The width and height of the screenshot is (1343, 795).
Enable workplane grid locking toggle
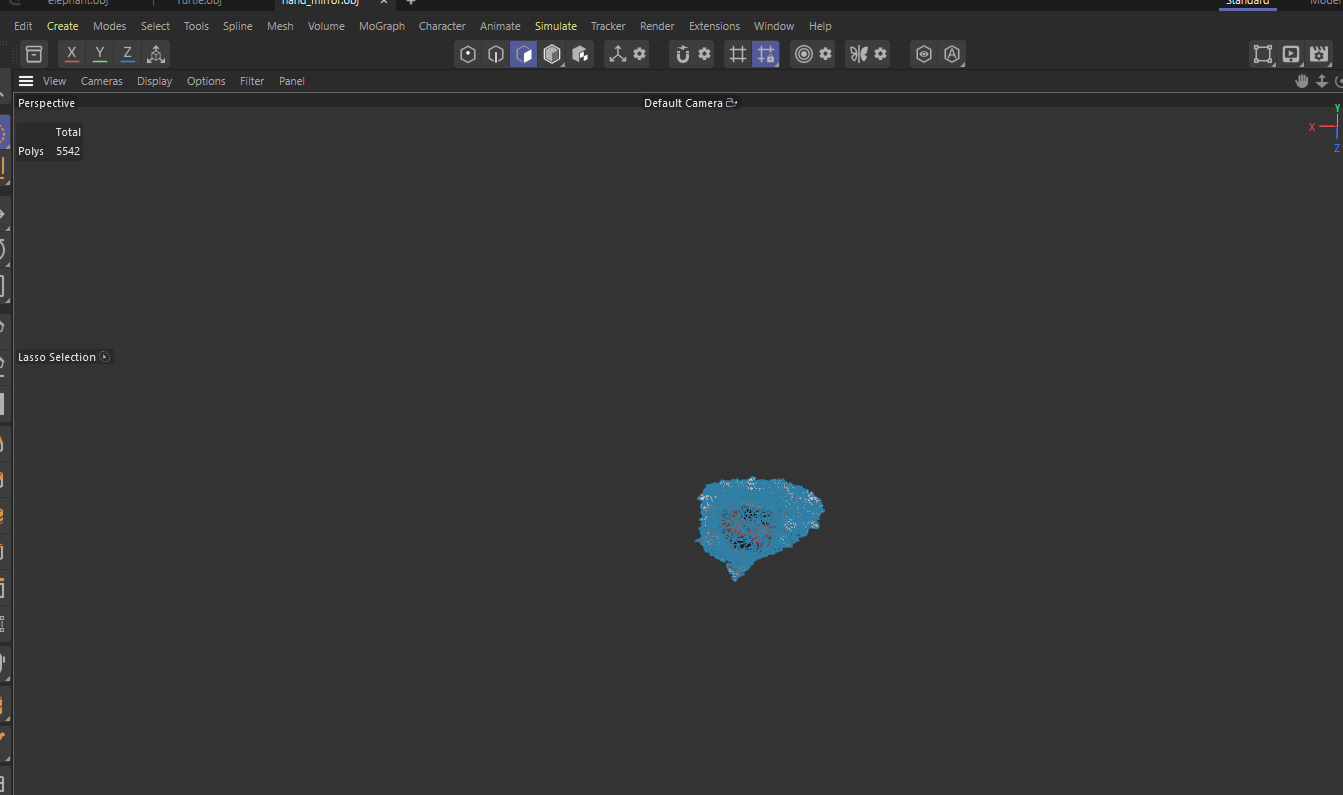tap(765, 54)
